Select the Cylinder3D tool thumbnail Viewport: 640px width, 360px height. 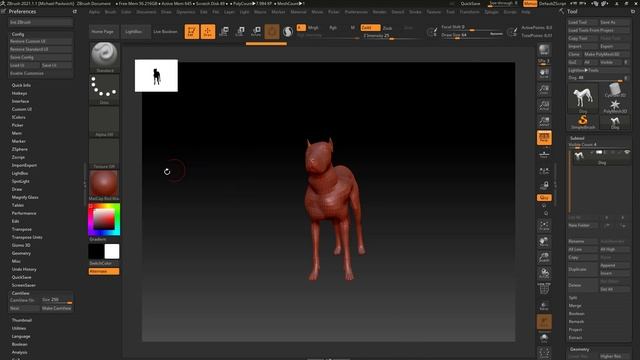tap(614, 90)
